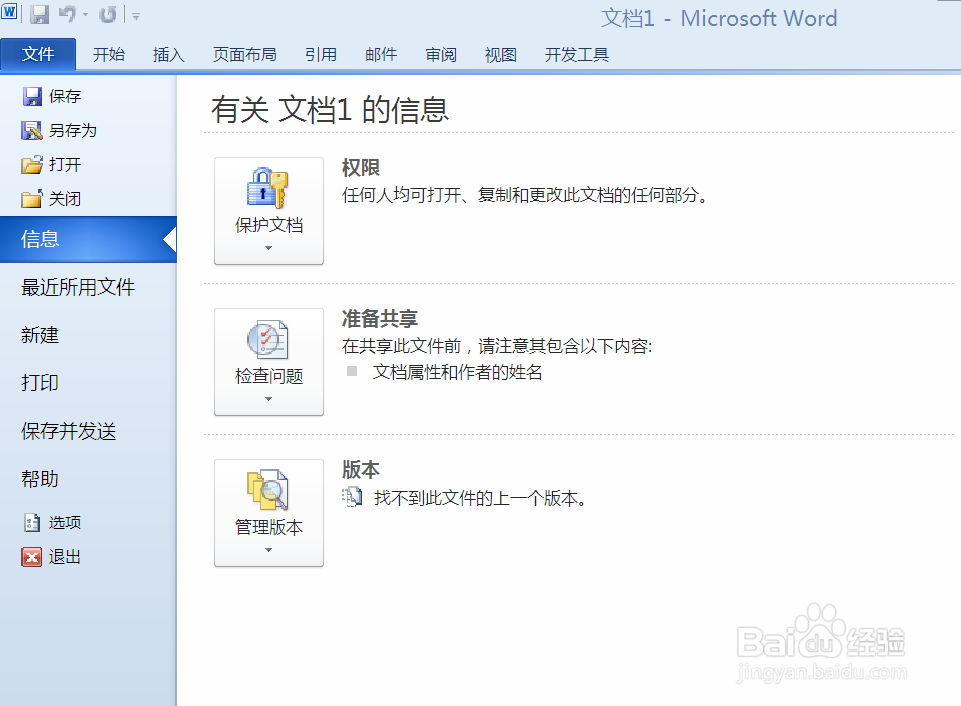Click the 退出 text label
The image size is (961, 706).
(x=65, y=557)
